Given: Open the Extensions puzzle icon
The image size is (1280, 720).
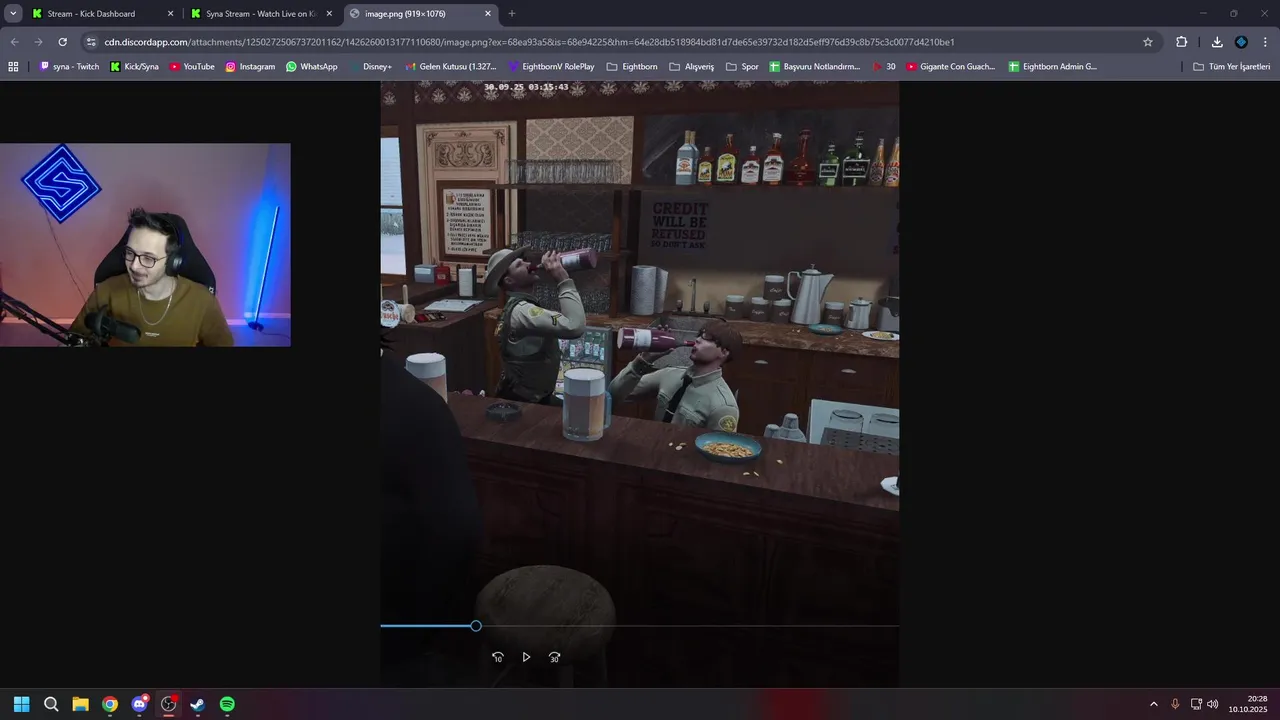Looking at the screenshot, I should [1181, 42].
